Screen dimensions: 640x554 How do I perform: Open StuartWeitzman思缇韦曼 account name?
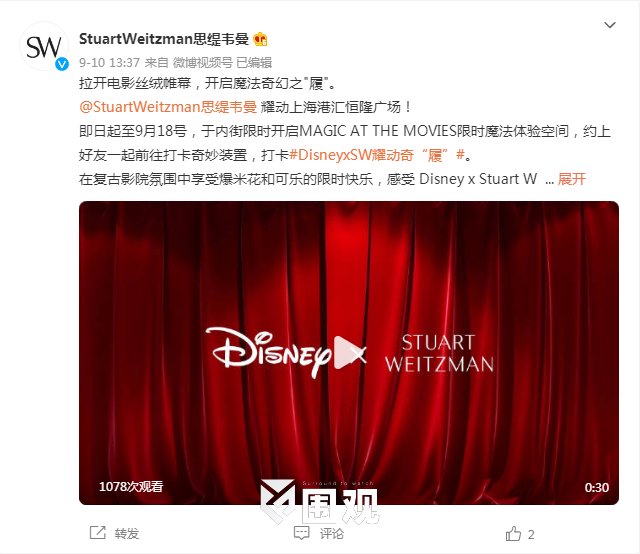(x=164, y=39)
